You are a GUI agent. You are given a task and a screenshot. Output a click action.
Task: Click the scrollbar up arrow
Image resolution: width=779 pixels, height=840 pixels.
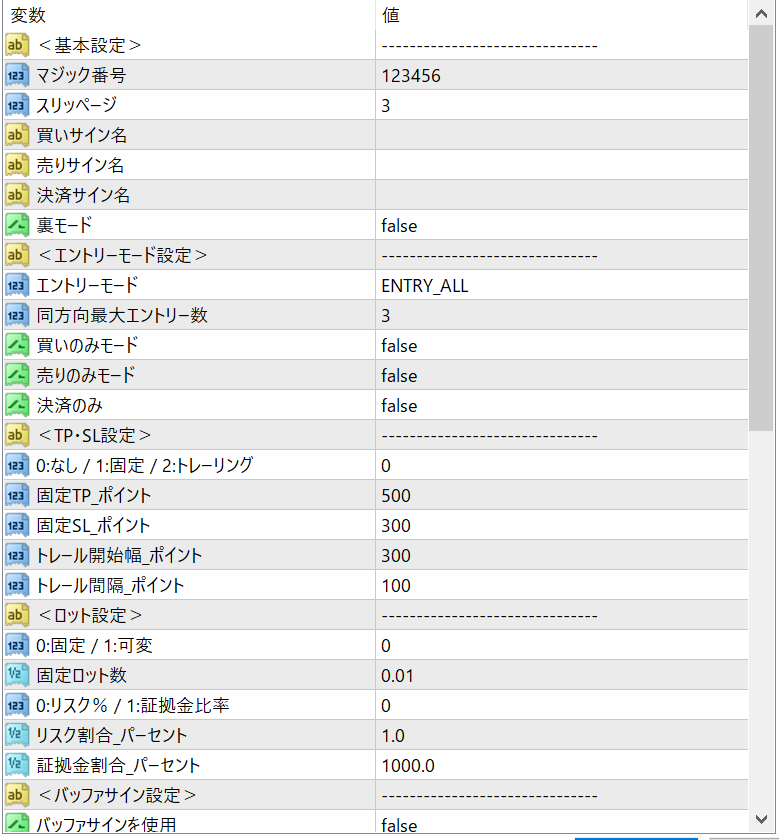[x=761, y=14]
